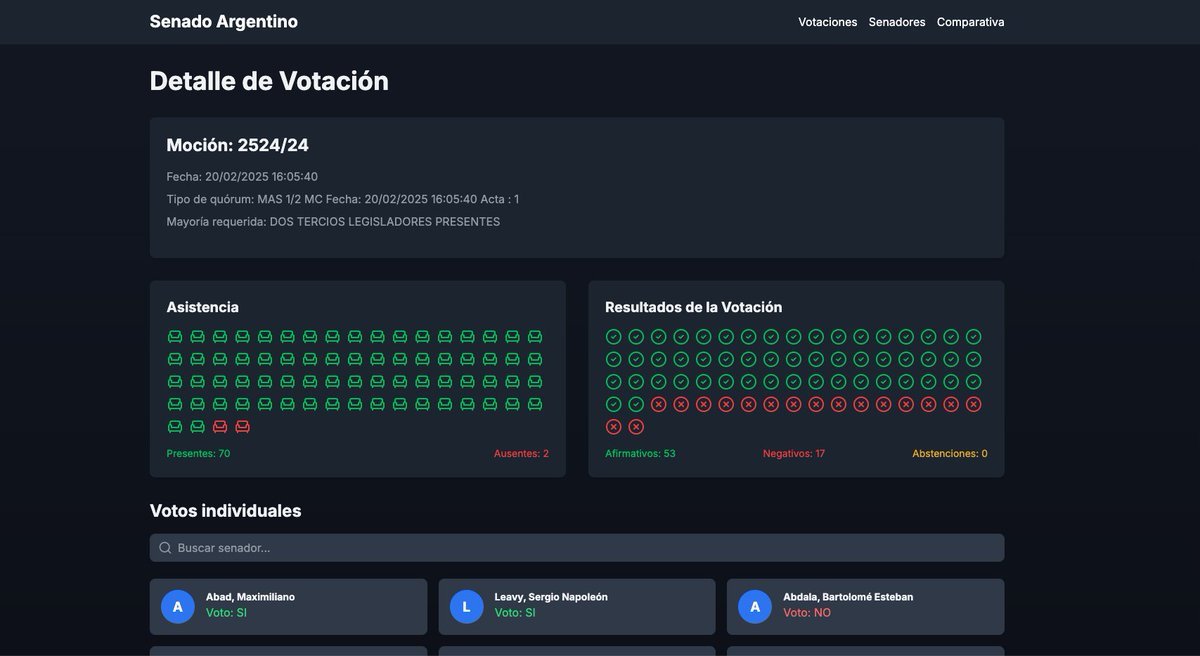Viewport: 1200px width, 656px height.
Task: Click the last red X vote icon
Action: [636, 427]
